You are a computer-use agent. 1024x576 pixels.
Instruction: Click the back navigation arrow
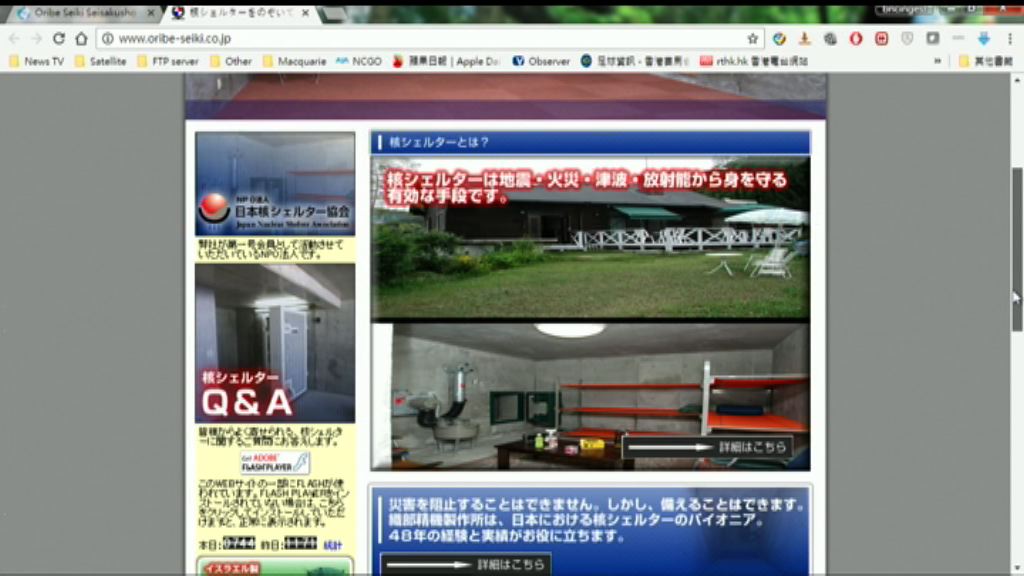click(x=13, y=38)
